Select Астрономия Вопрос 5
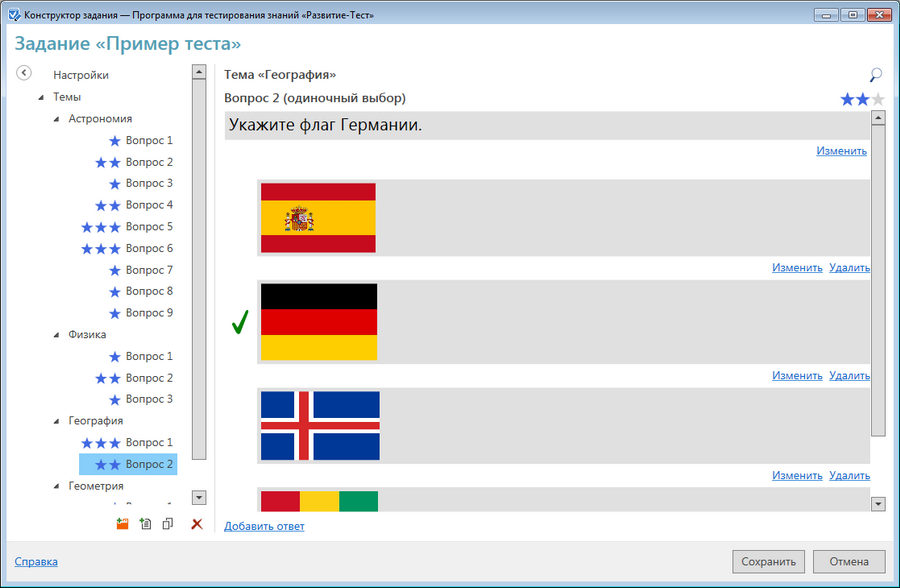Screen dimensions: 900x588 [149, 227]
